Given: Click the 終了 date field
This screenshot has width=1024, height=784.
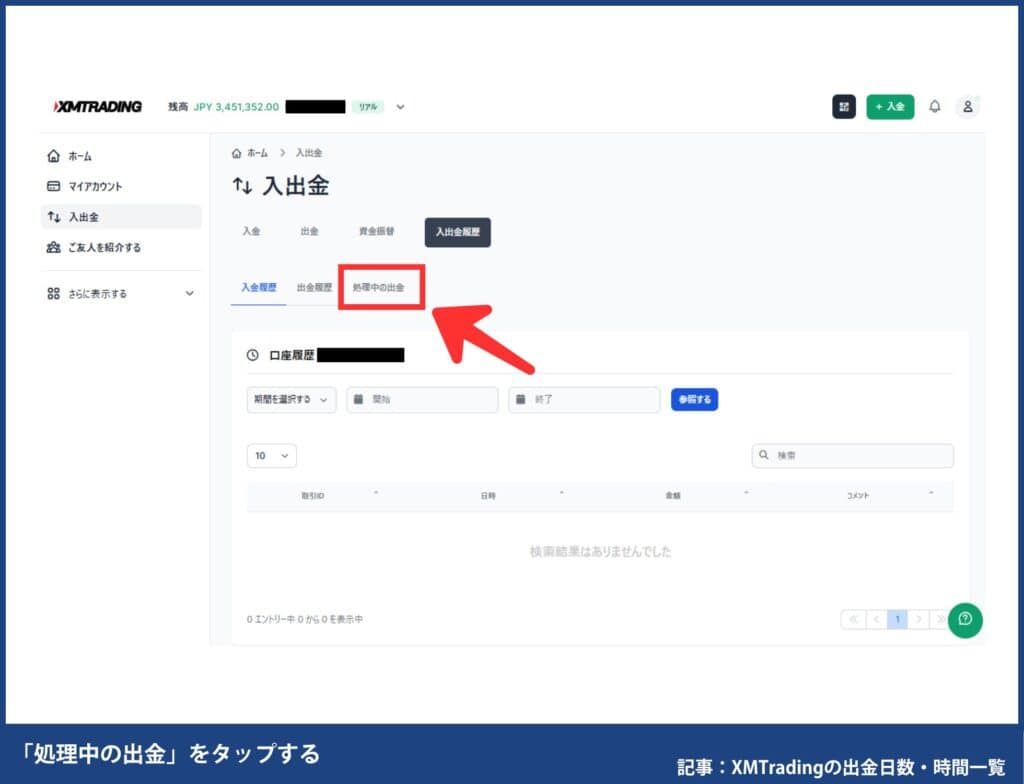Looking at the screenshot, I should (x=584, y=399).
